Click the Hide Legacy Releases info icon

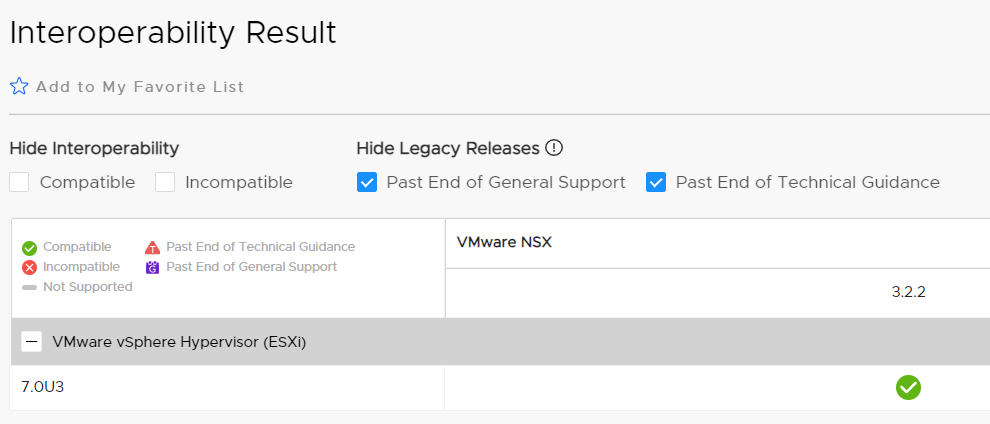tap(554, 148)
